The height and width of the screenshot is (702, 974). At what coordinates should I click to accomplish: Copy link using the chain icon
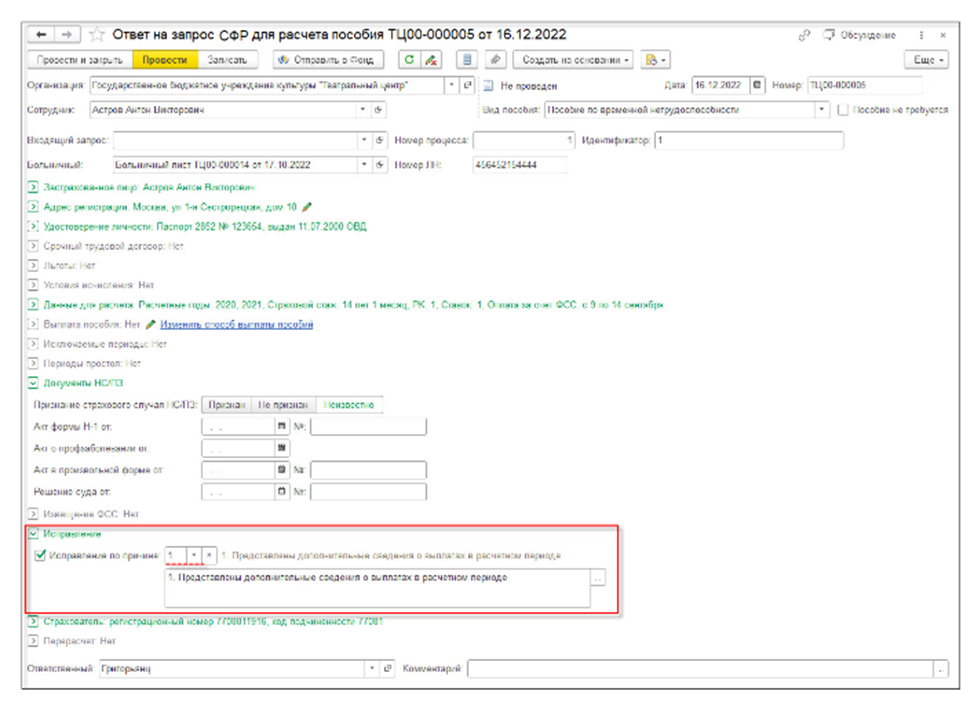point(804,35)
